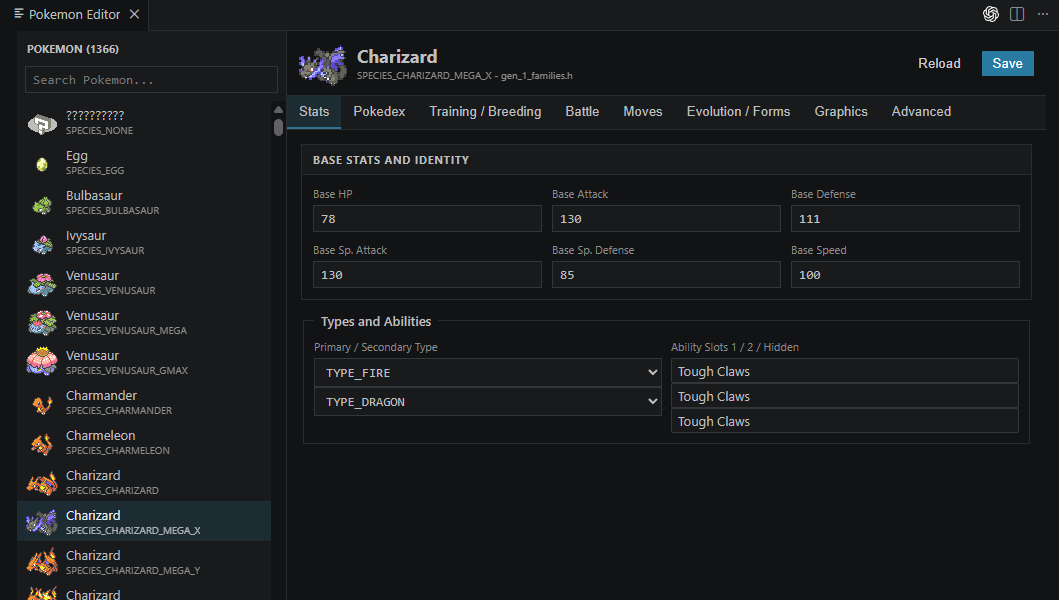Screen dimensions: 1059x600
Task: Click the Base Sp. Defense field
Action: 666,275
